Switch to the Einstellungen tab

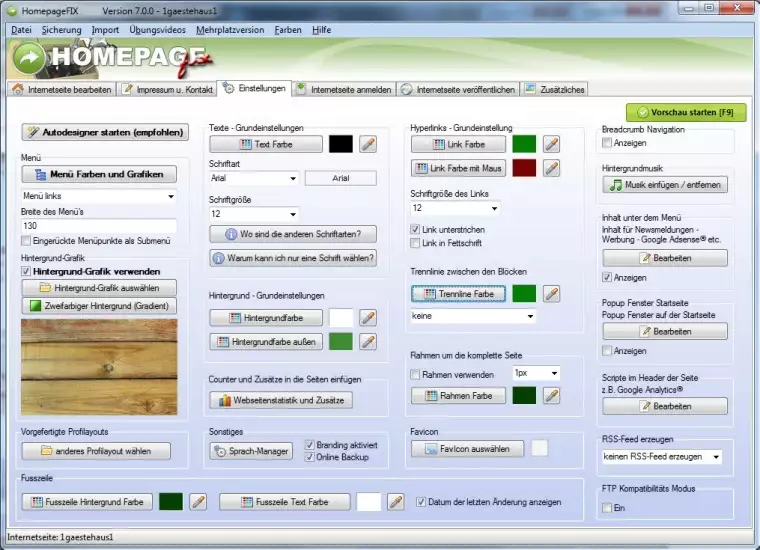254,89
